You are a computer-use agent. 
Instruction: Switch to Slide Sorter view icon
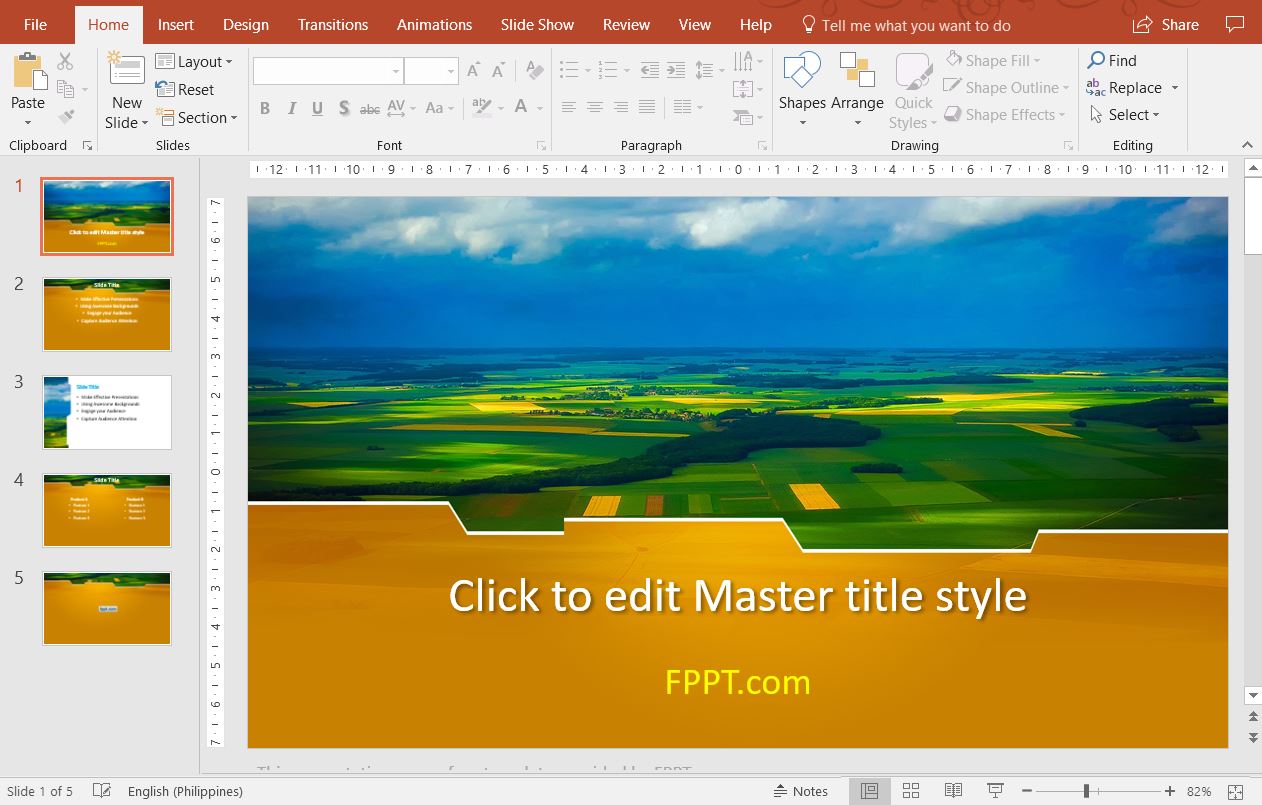(x=911, y=791)
